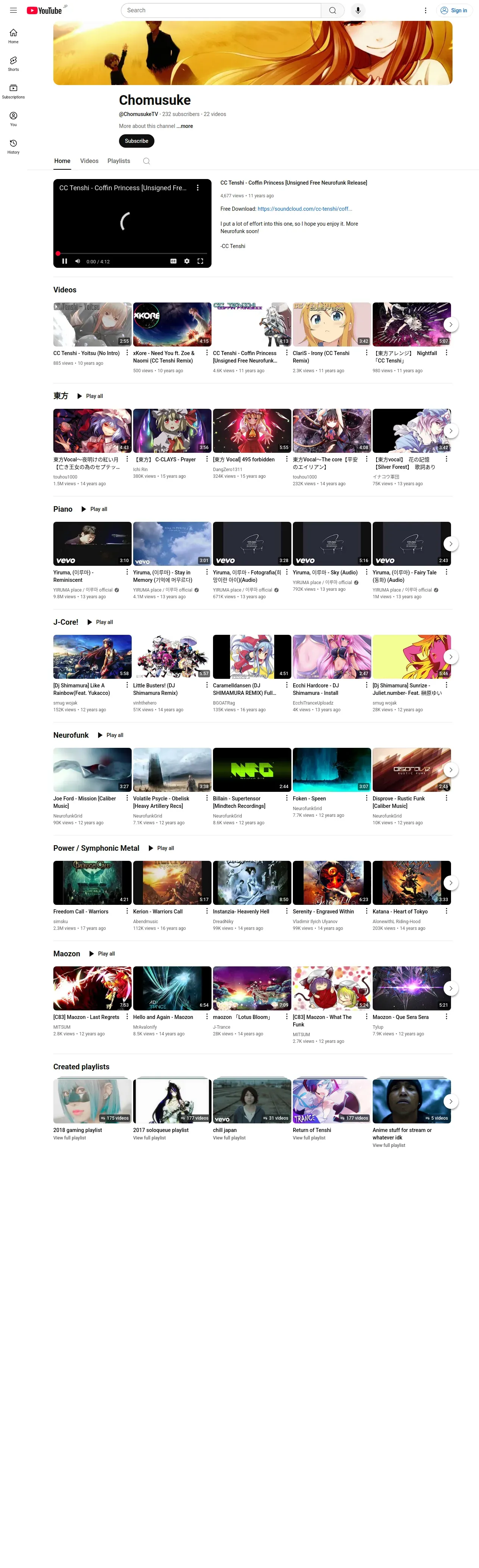Start voice search with microphone icon
This screenshot has width=479, height=1568.
[358, 10]
